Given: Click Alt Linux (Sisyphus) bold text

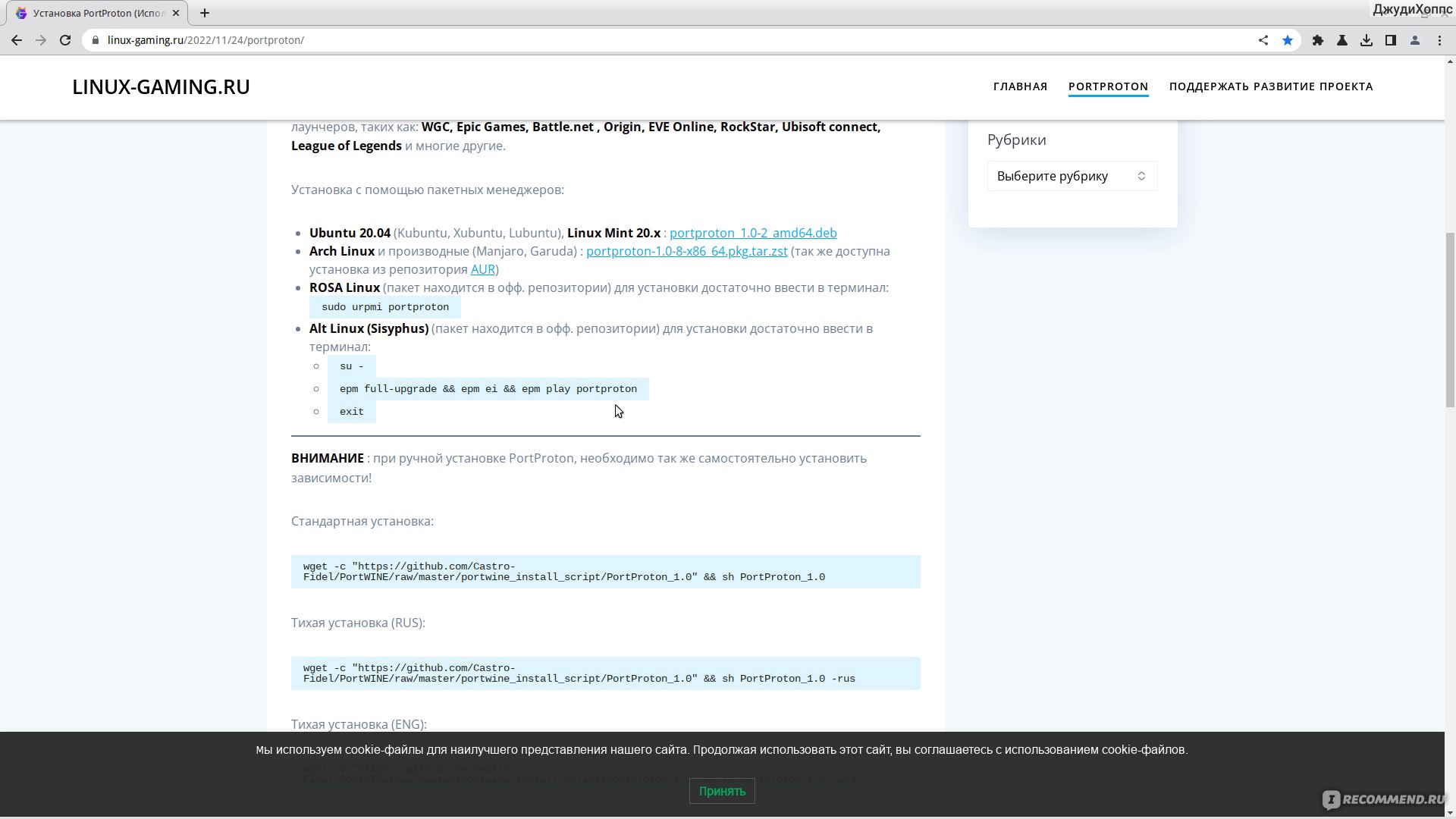Looking at the screenshot, I should coord(369,328).
